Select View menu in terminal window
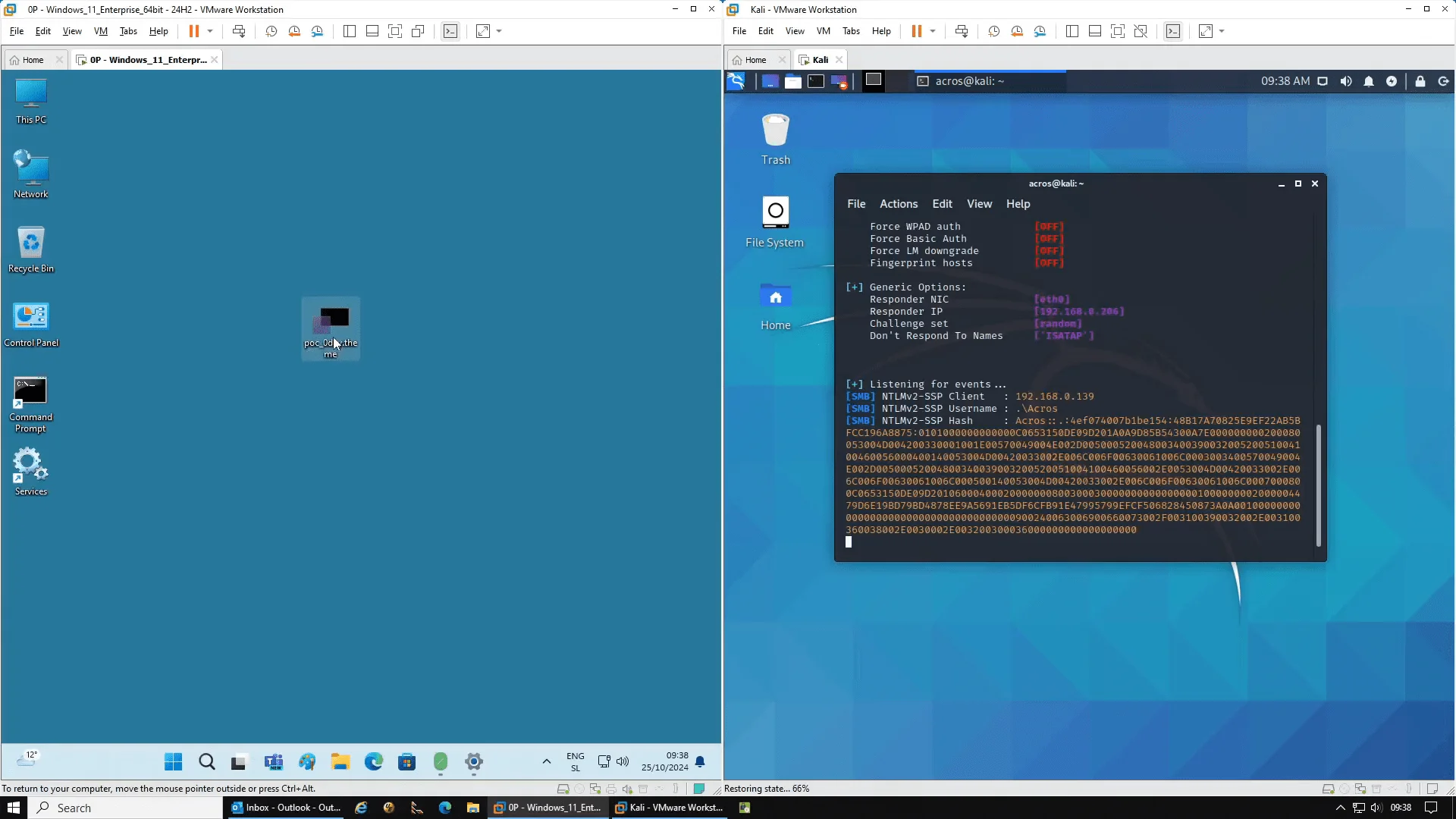The height and width of the screenshot is (819, 1456). tap(978, 203)
